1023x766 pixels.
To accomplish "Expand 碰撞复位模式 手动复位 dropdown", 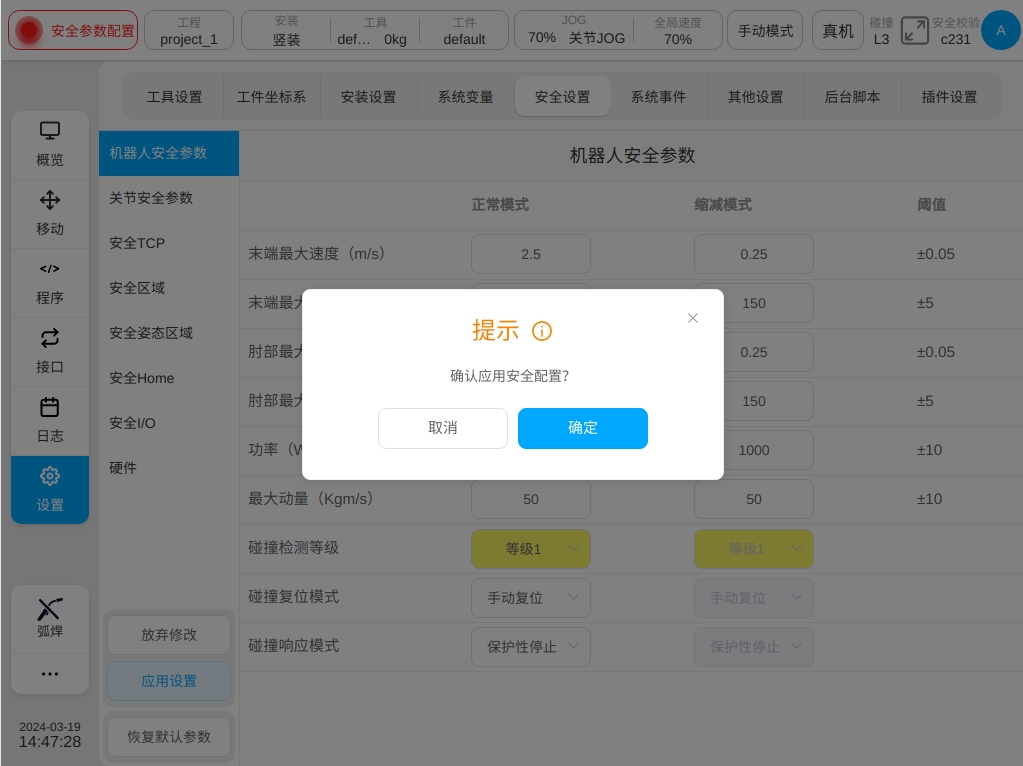I will (531, 598).
